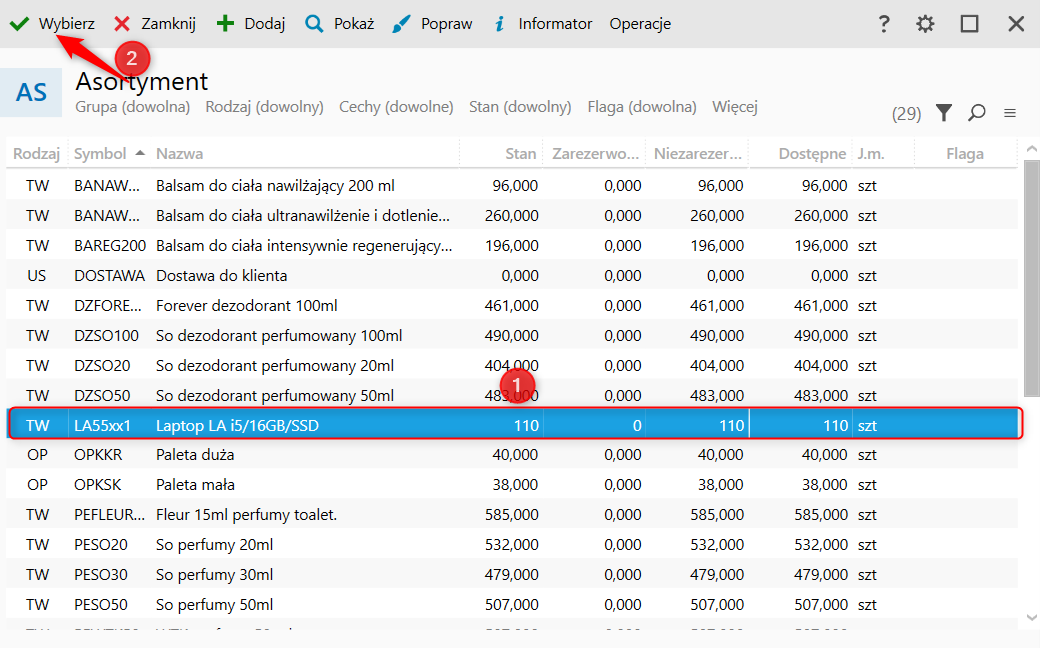Select row Balsam do ciała nawilżający 200 ml
Image resolution: width=1040 pixels, height=648 pixels.
coord(512,186)
